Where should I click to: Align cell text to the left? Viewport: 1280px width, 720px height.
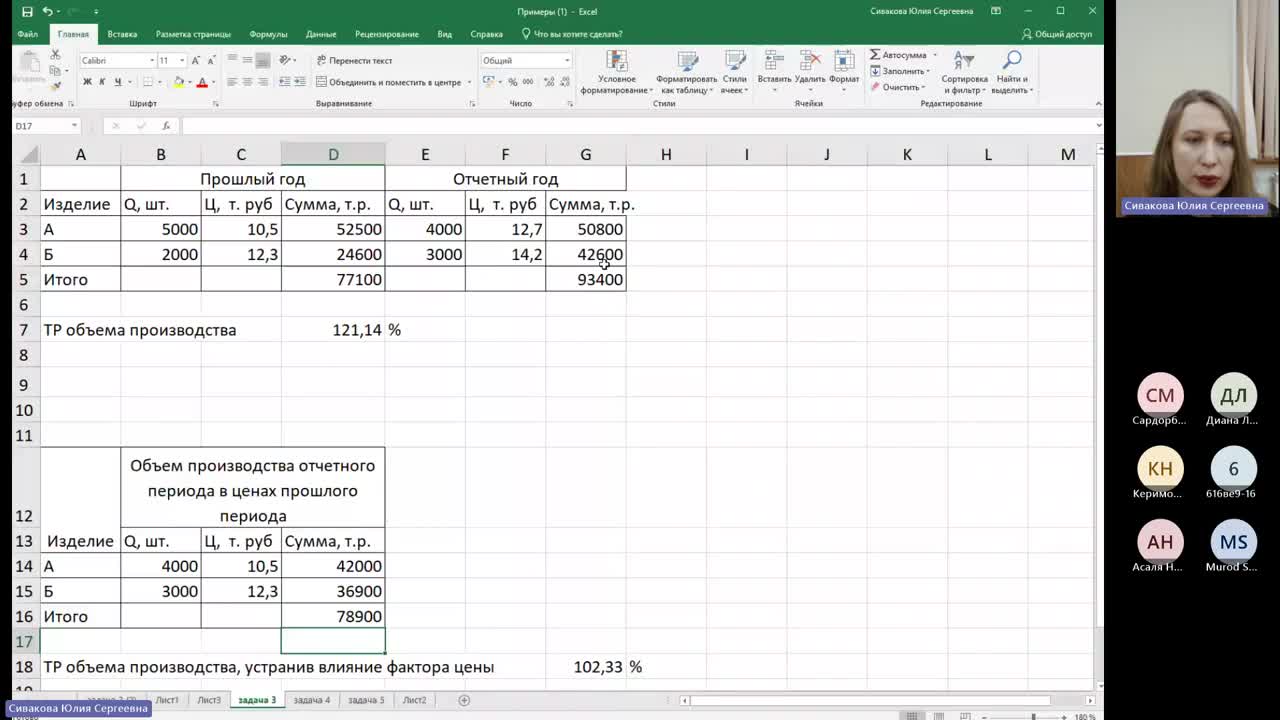click(233, 82)
